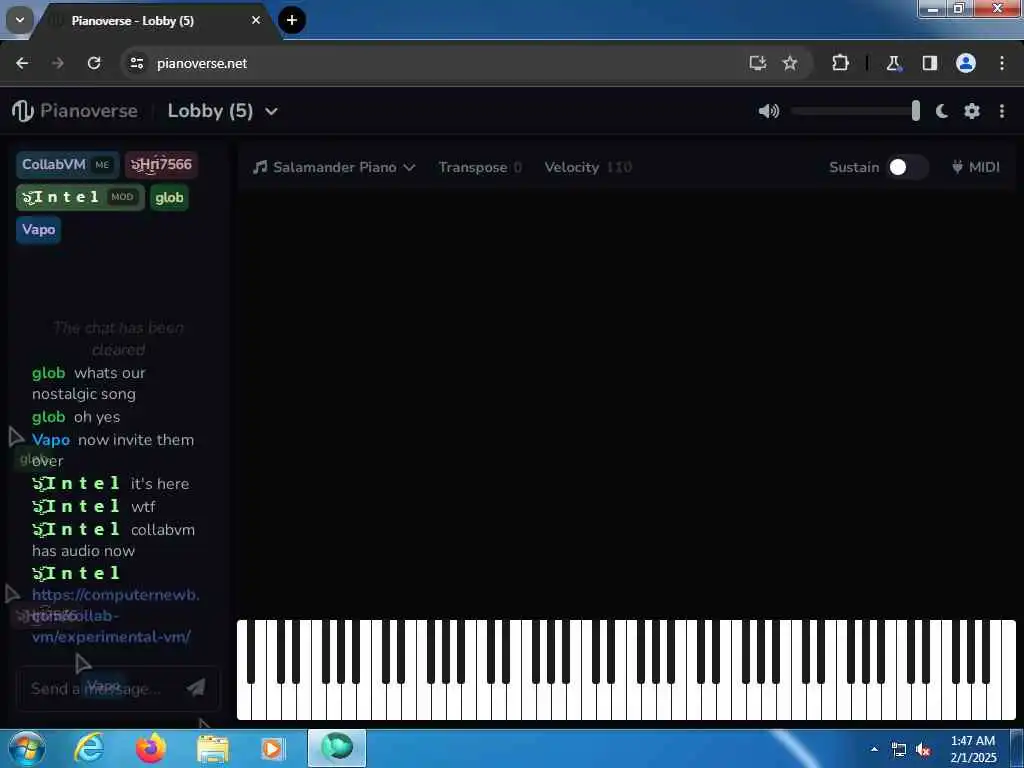Mute sound via the speaker icon

tap(769, 111)
